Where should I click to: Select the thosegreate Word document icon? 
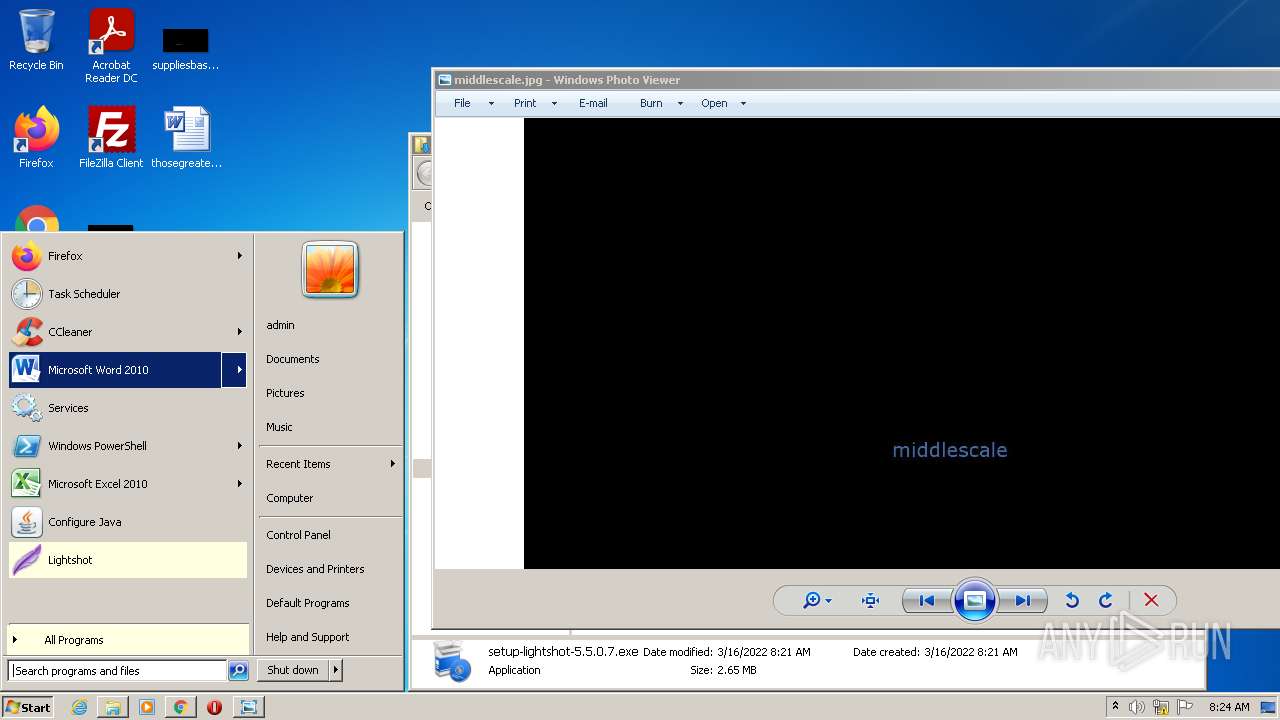tap(186, 138)
